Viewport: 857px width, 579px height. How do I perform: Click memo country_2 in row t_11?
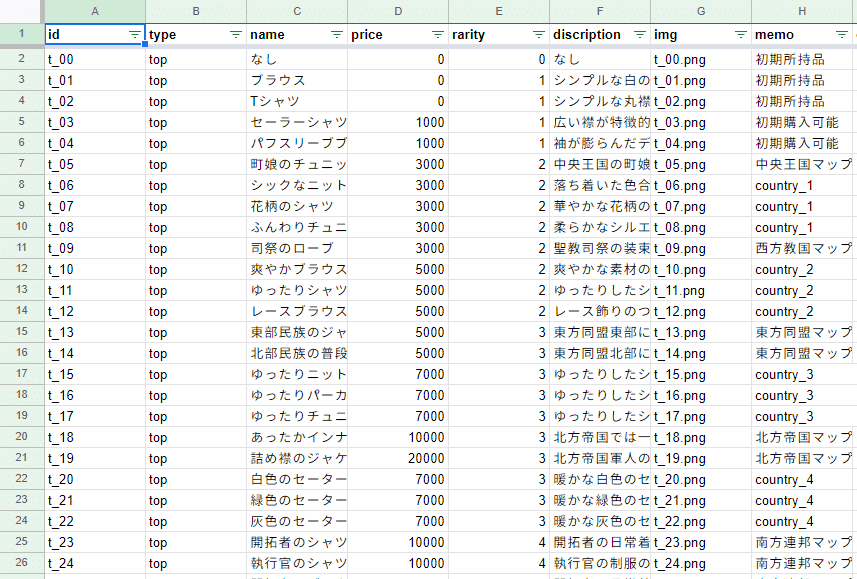(x=802, y=290)
